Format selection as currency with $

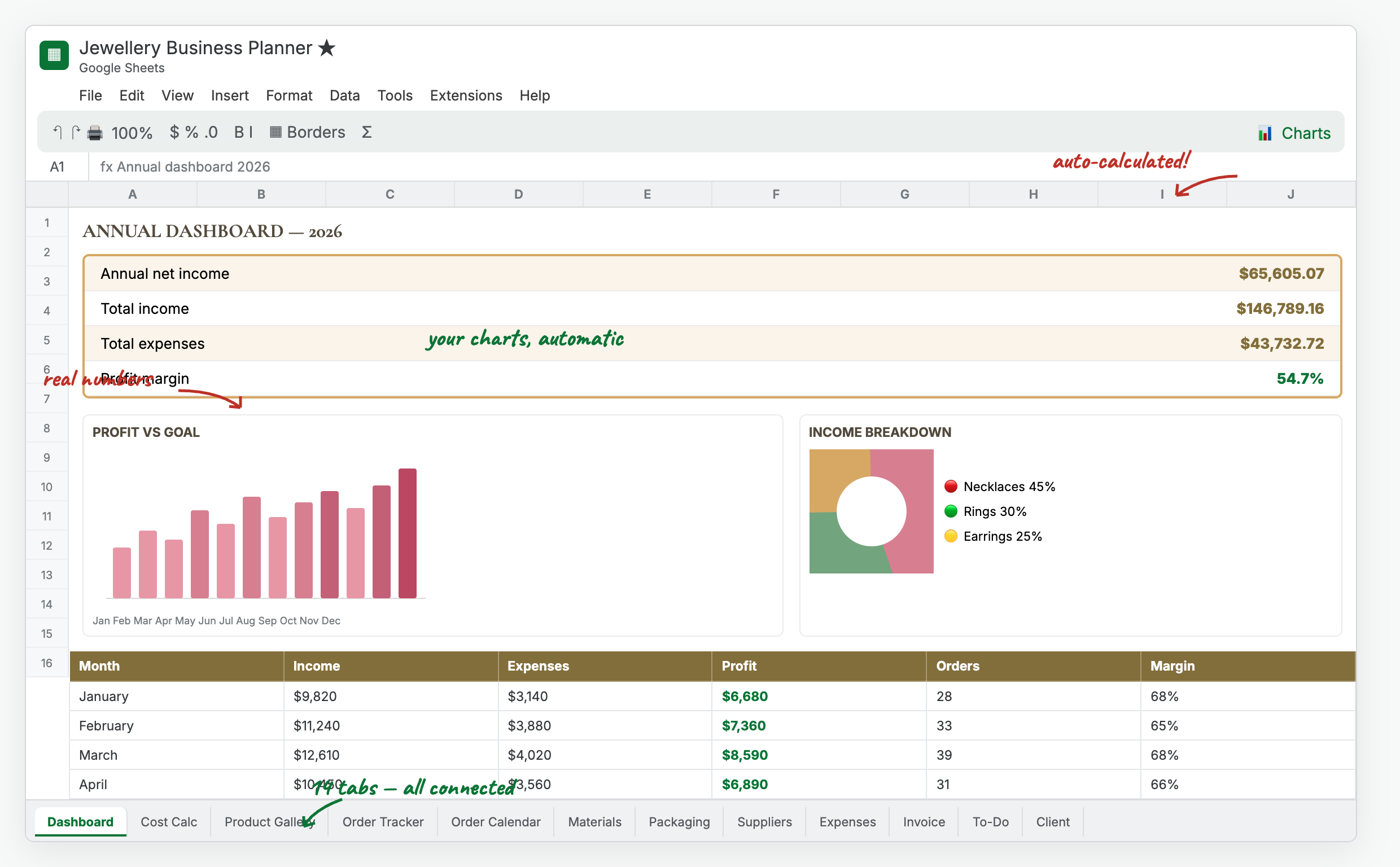point(174,133)
